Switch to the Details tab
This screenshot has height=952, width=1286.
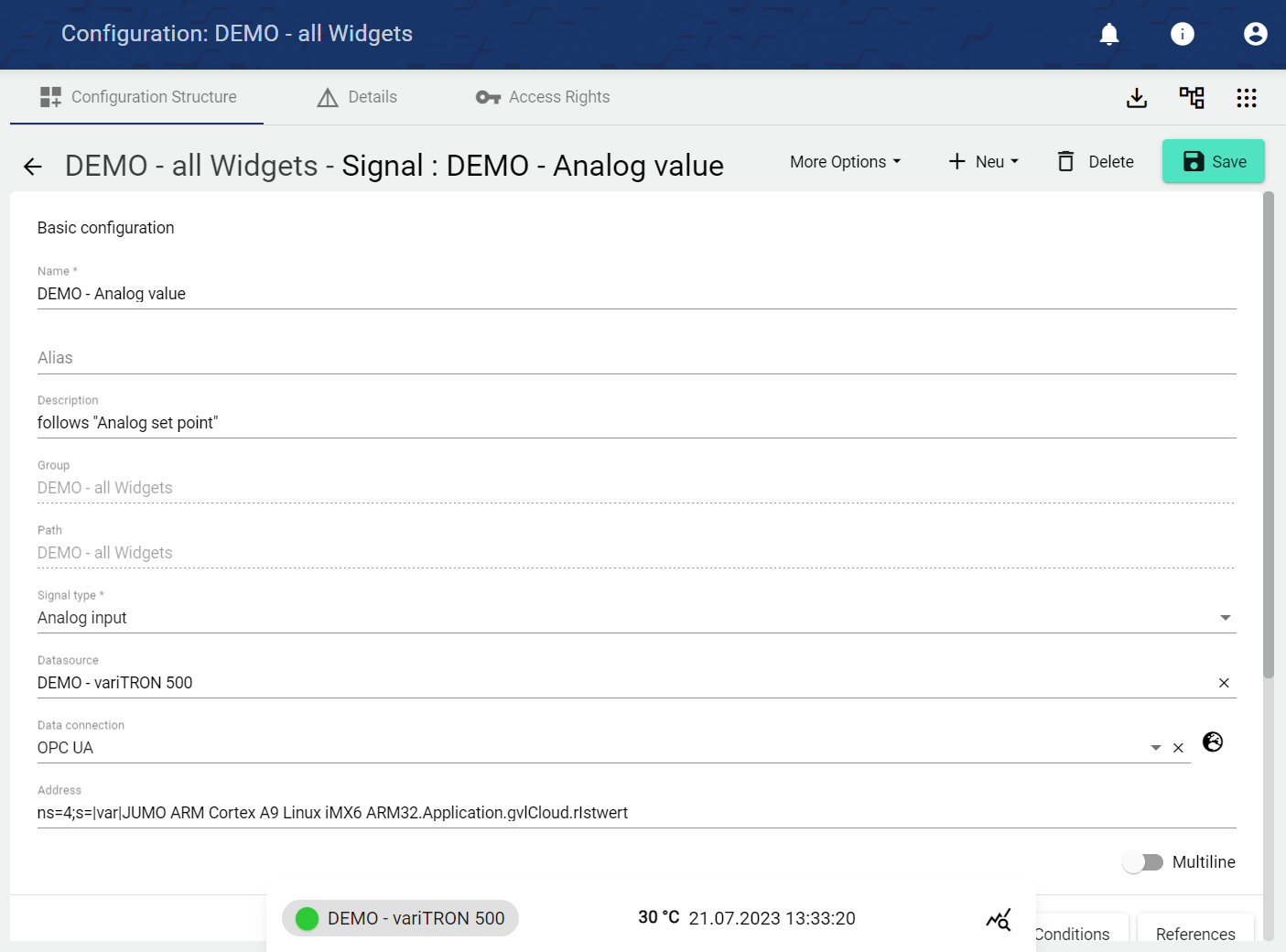(x=357, y=97)
